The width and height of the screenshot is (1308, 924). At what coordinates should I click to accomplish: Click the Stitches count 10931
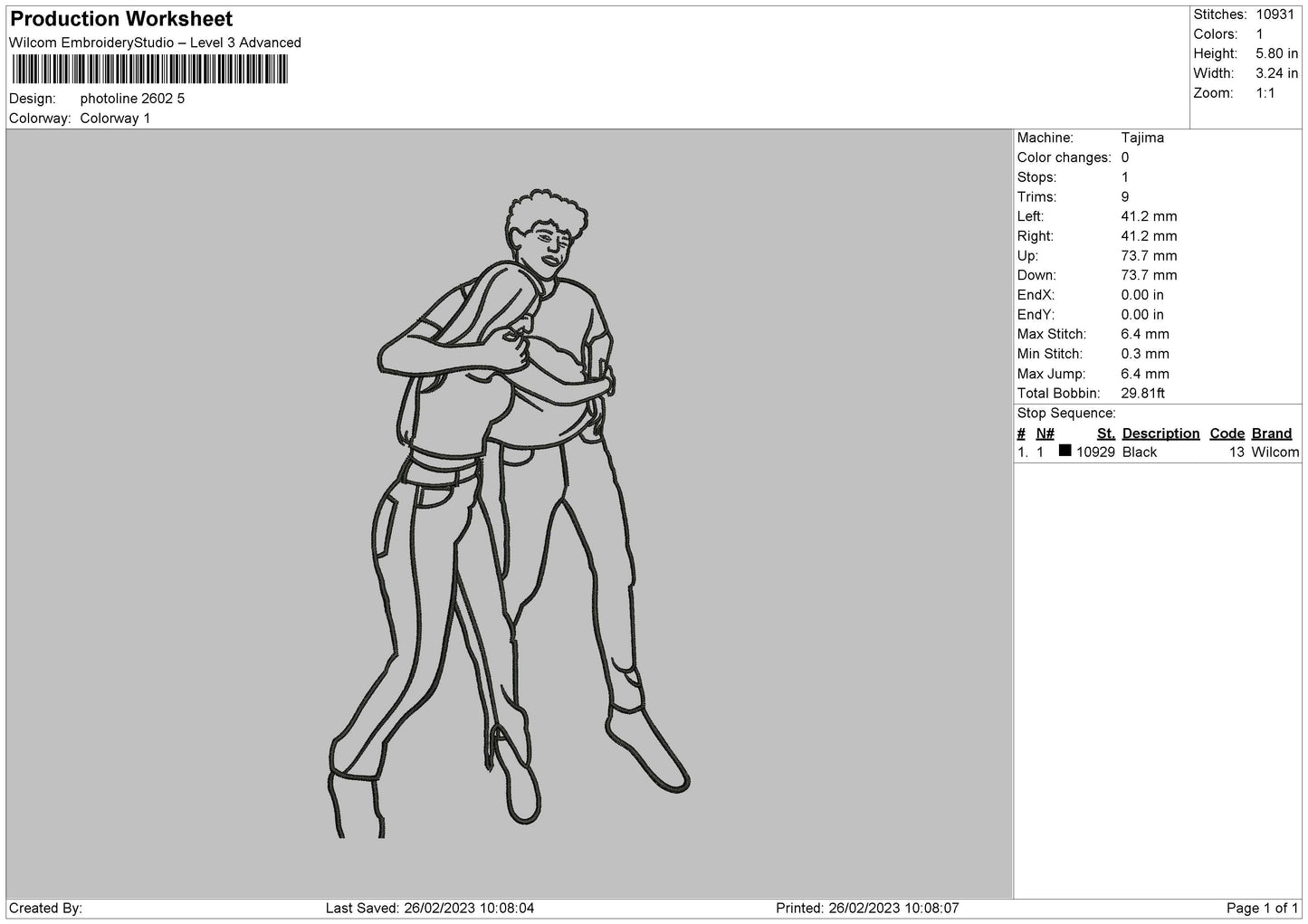click(1275, 14)
